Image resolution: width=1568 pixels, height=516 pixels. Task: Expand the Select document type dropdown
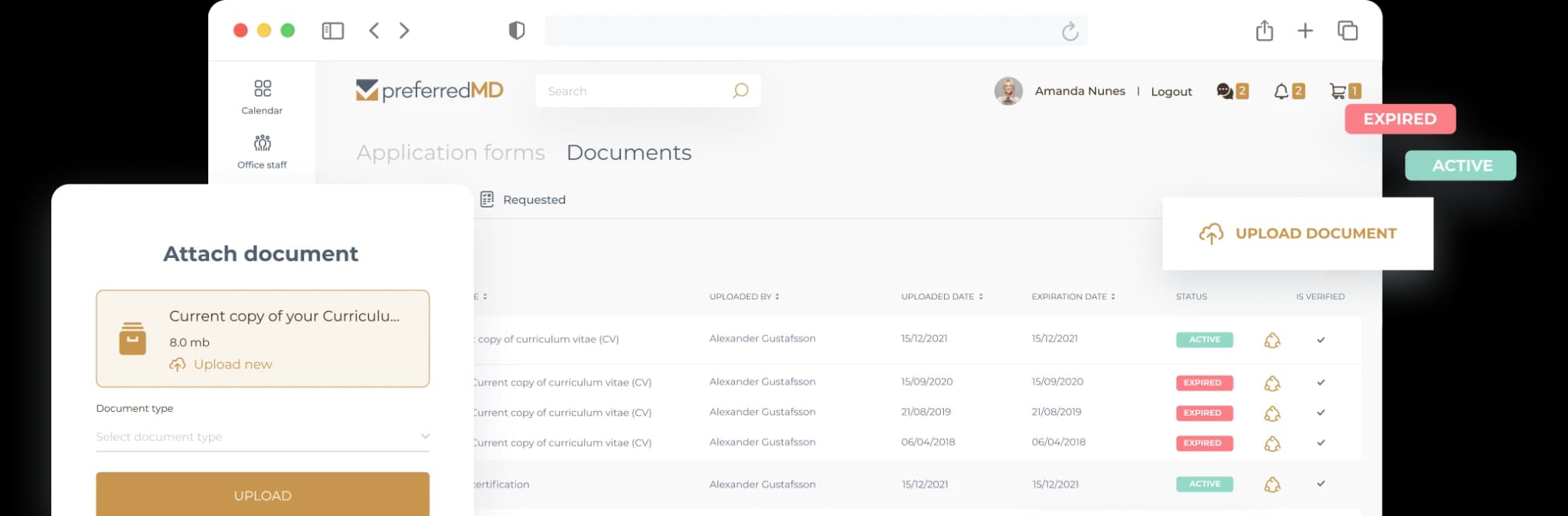262,436
